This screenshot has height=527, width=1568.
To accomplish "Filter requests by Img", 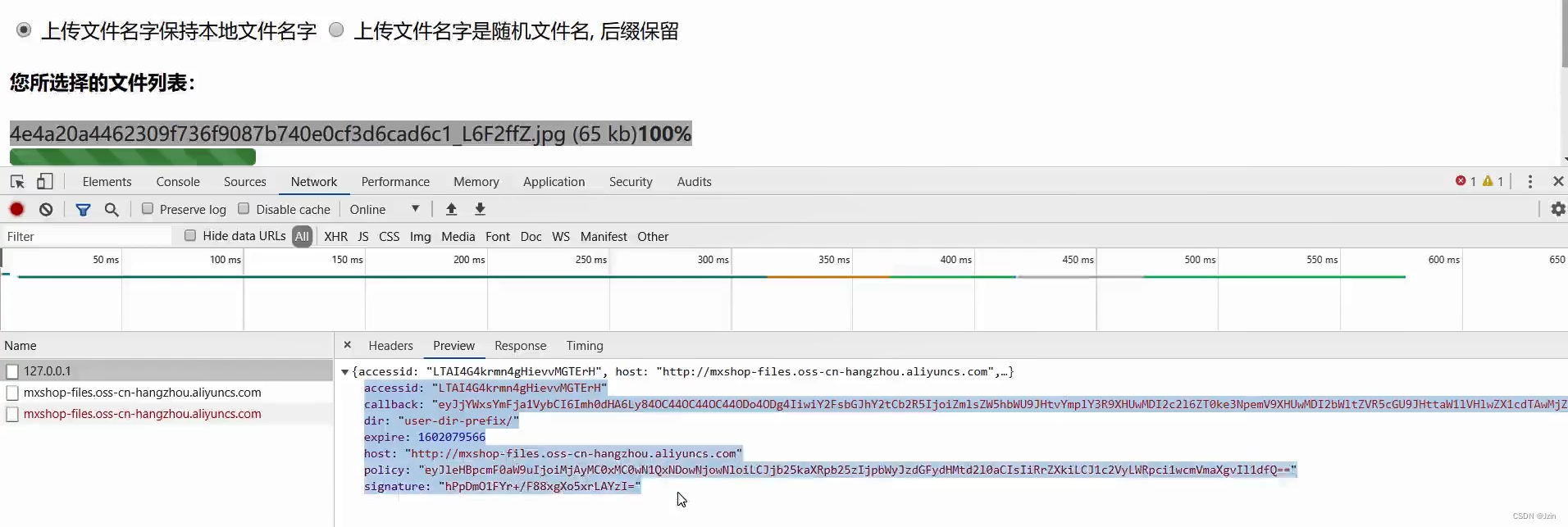I will click(421, 237).
